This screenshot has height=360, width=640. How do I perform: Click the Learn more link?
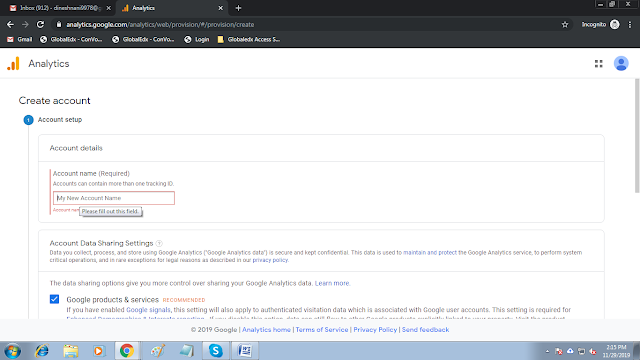[332, 283]
